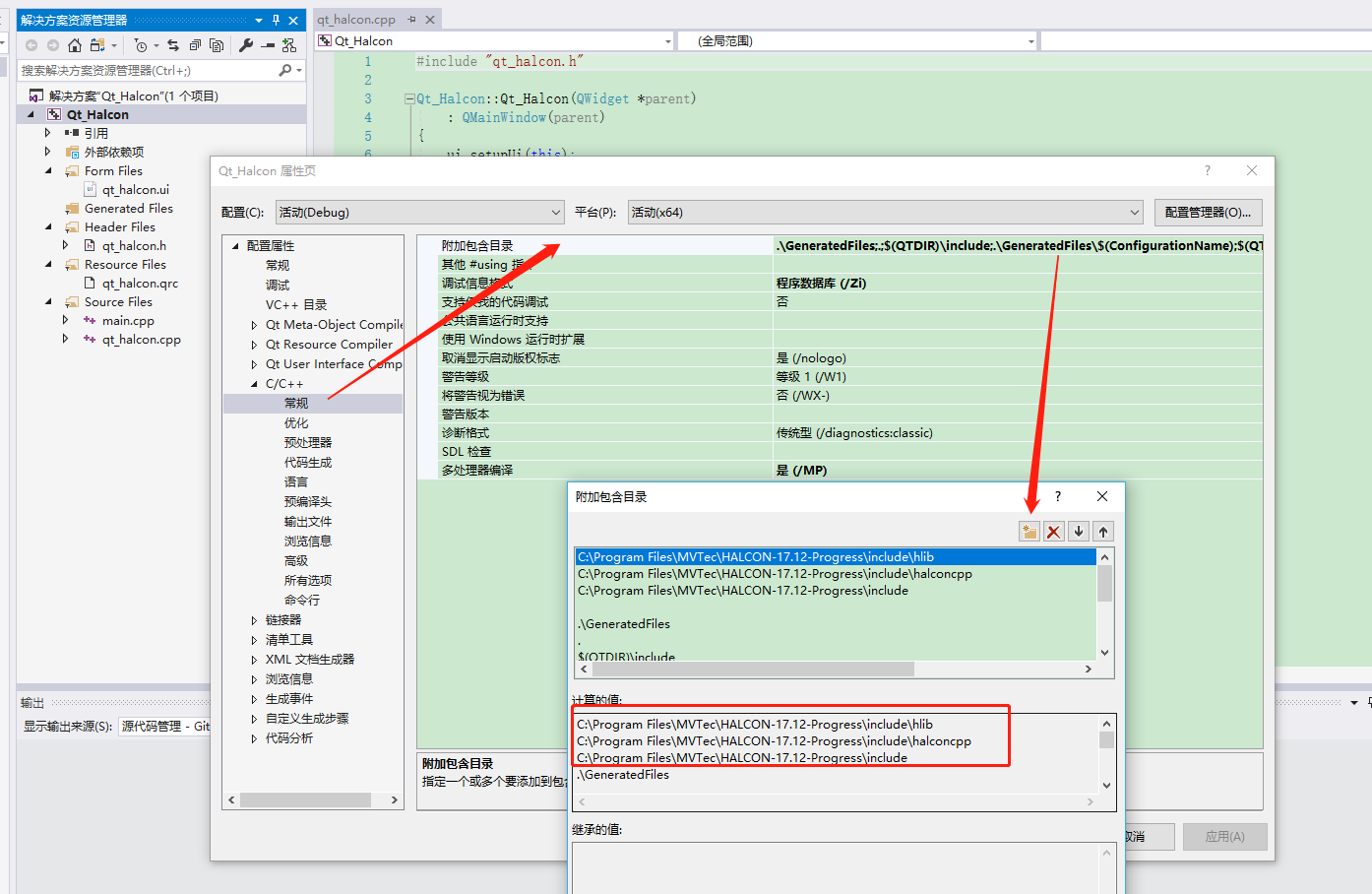Click the search magnifier in Solution Explorer
The width and height of the screenshot is (1372, 894).
coord(285,70)
